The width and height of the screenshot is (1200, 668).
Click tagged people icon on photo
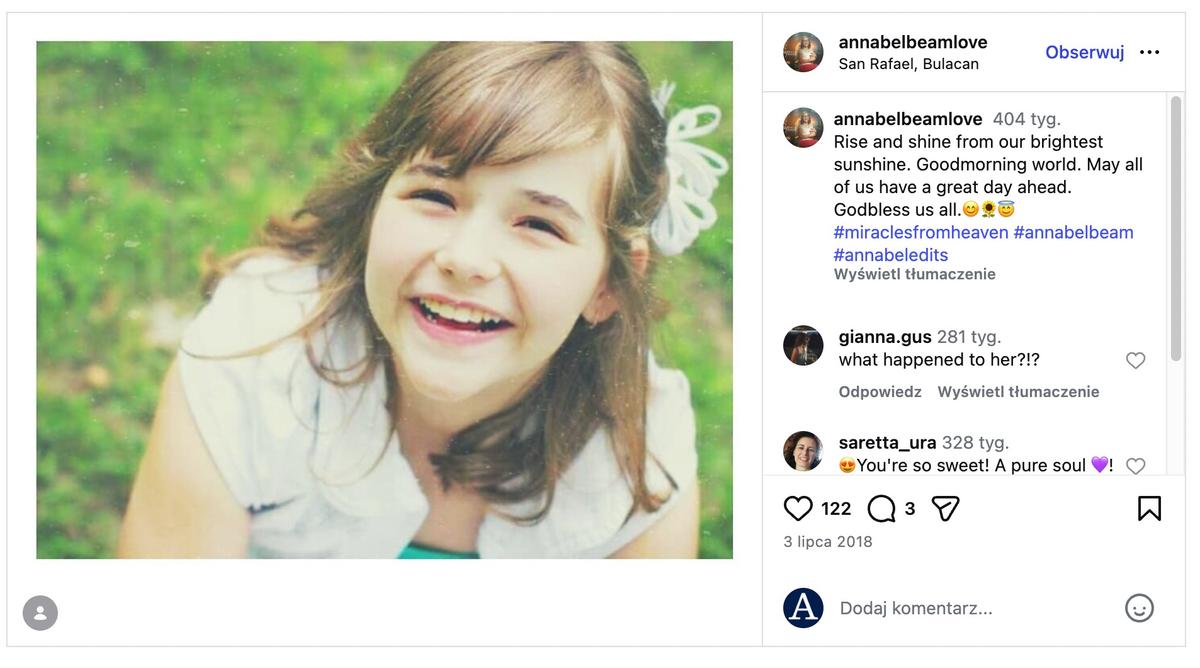tap(40, 613)
